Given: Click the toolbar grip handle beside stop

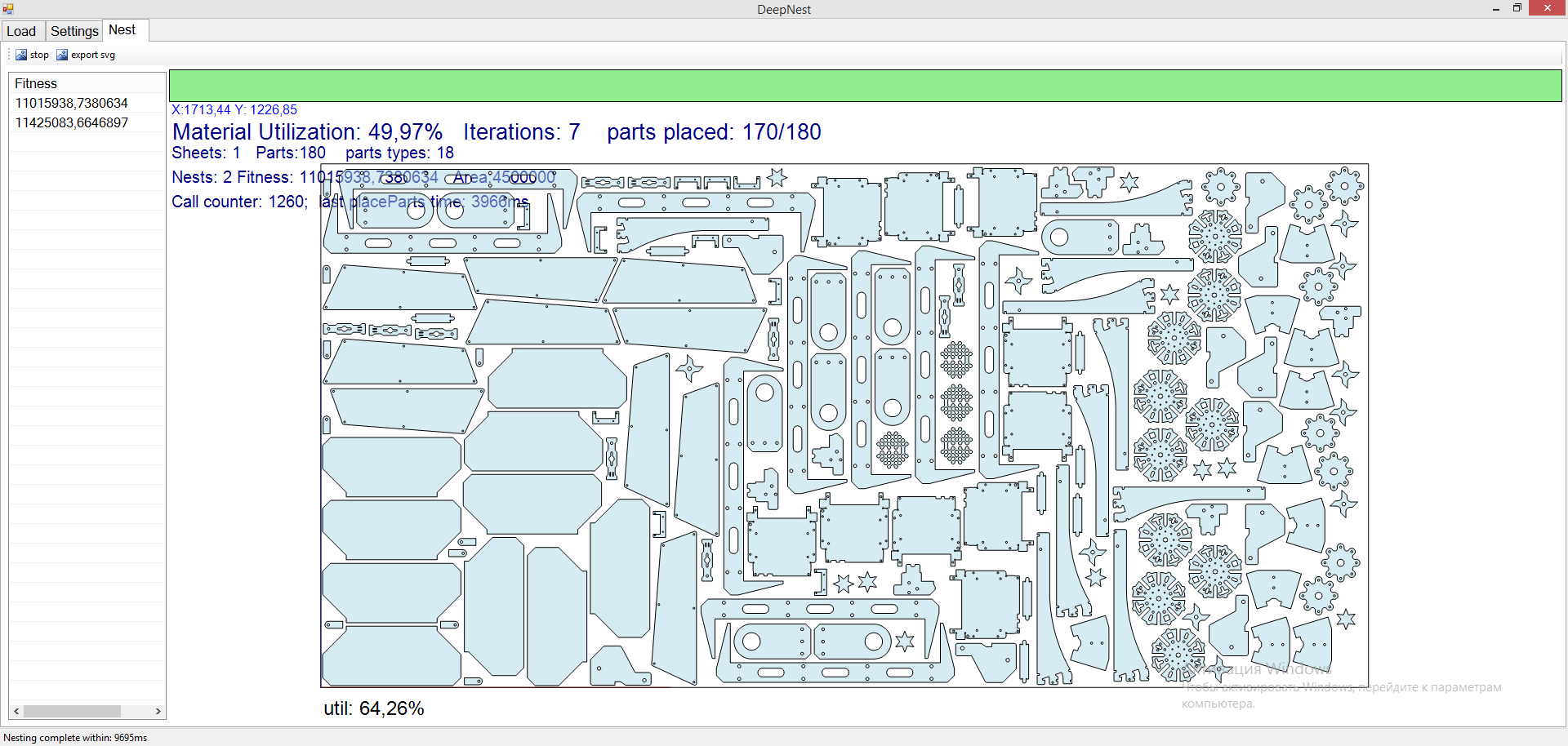Looking at the screenshot, I should tap(9, 55).
